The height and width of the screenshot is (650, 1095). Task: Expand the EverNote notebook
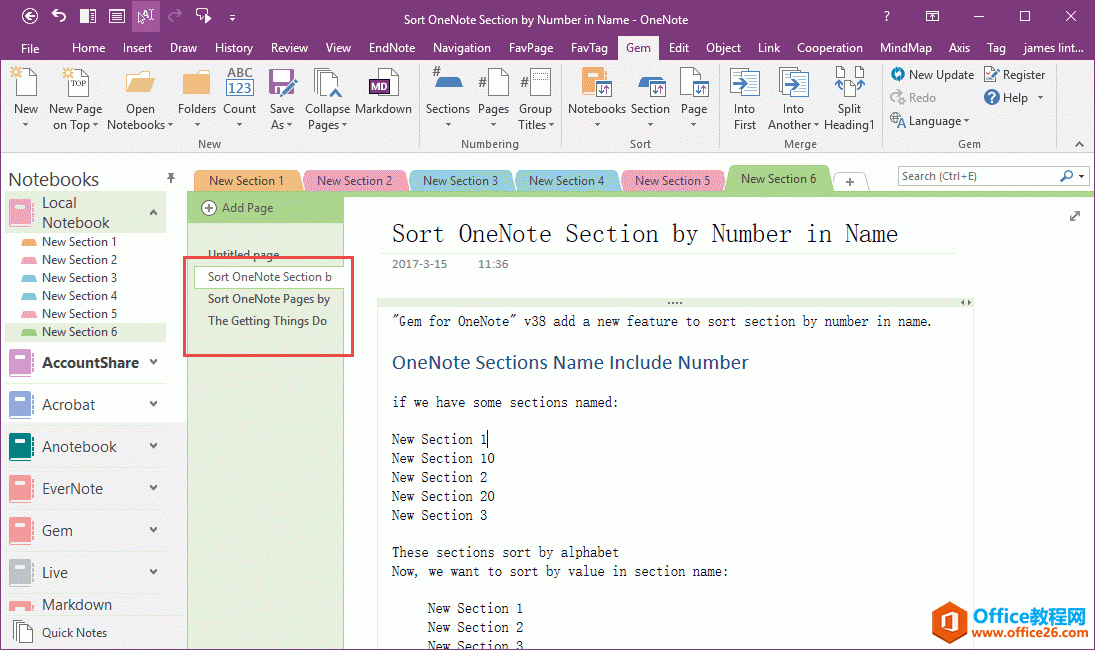(x=154, y=488)
